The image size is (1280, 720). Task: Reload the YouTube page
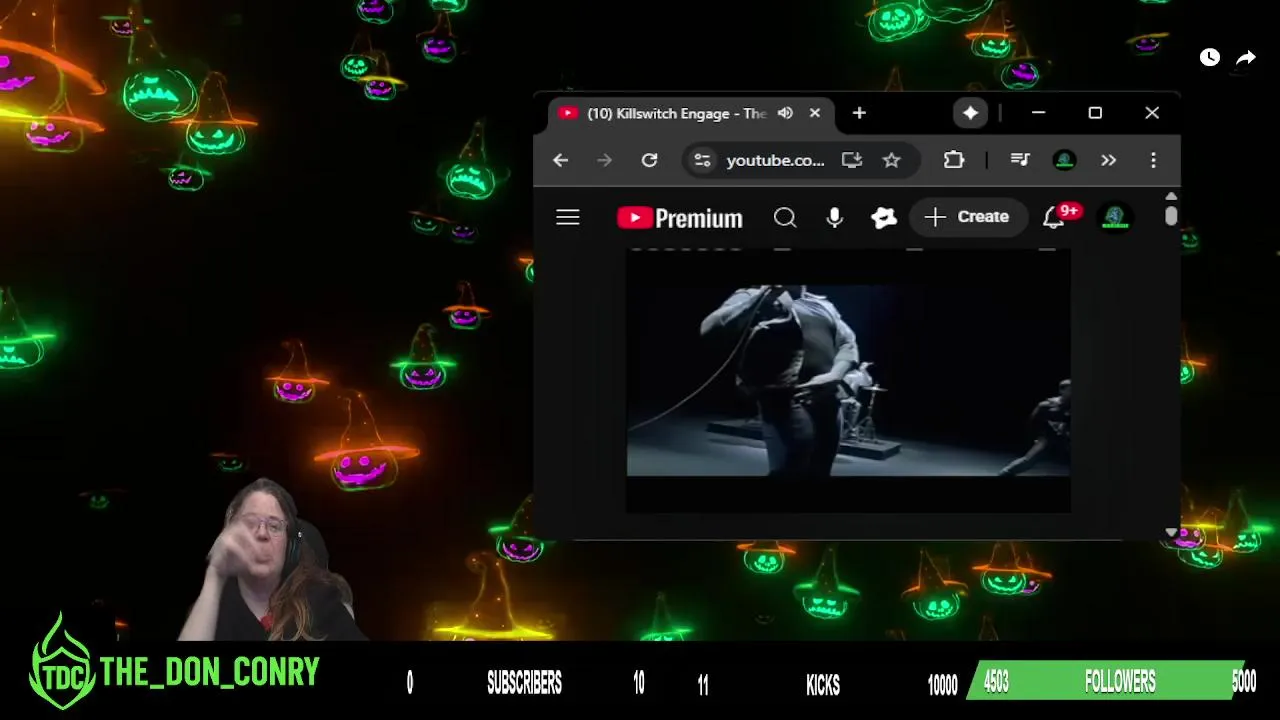649,160
